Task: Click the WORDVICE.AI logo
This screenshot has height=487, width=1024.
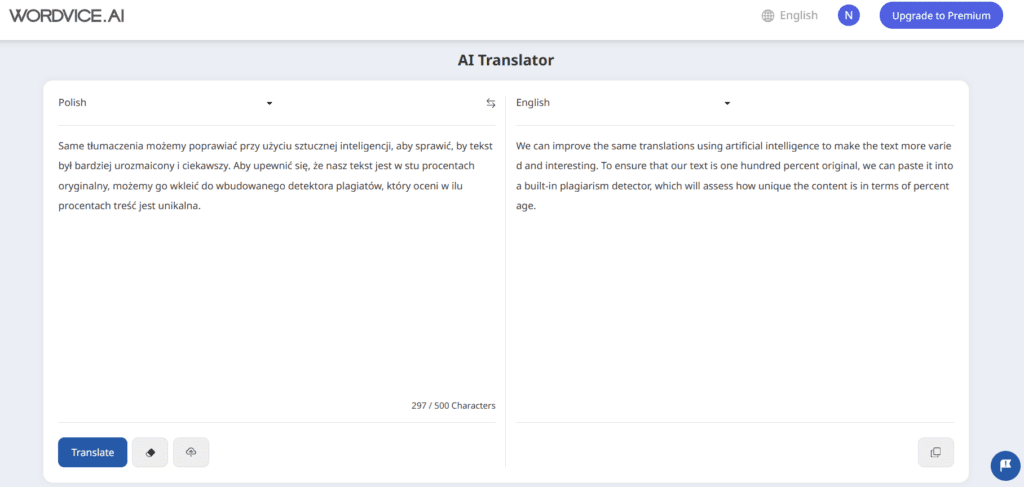Action: 67,16
